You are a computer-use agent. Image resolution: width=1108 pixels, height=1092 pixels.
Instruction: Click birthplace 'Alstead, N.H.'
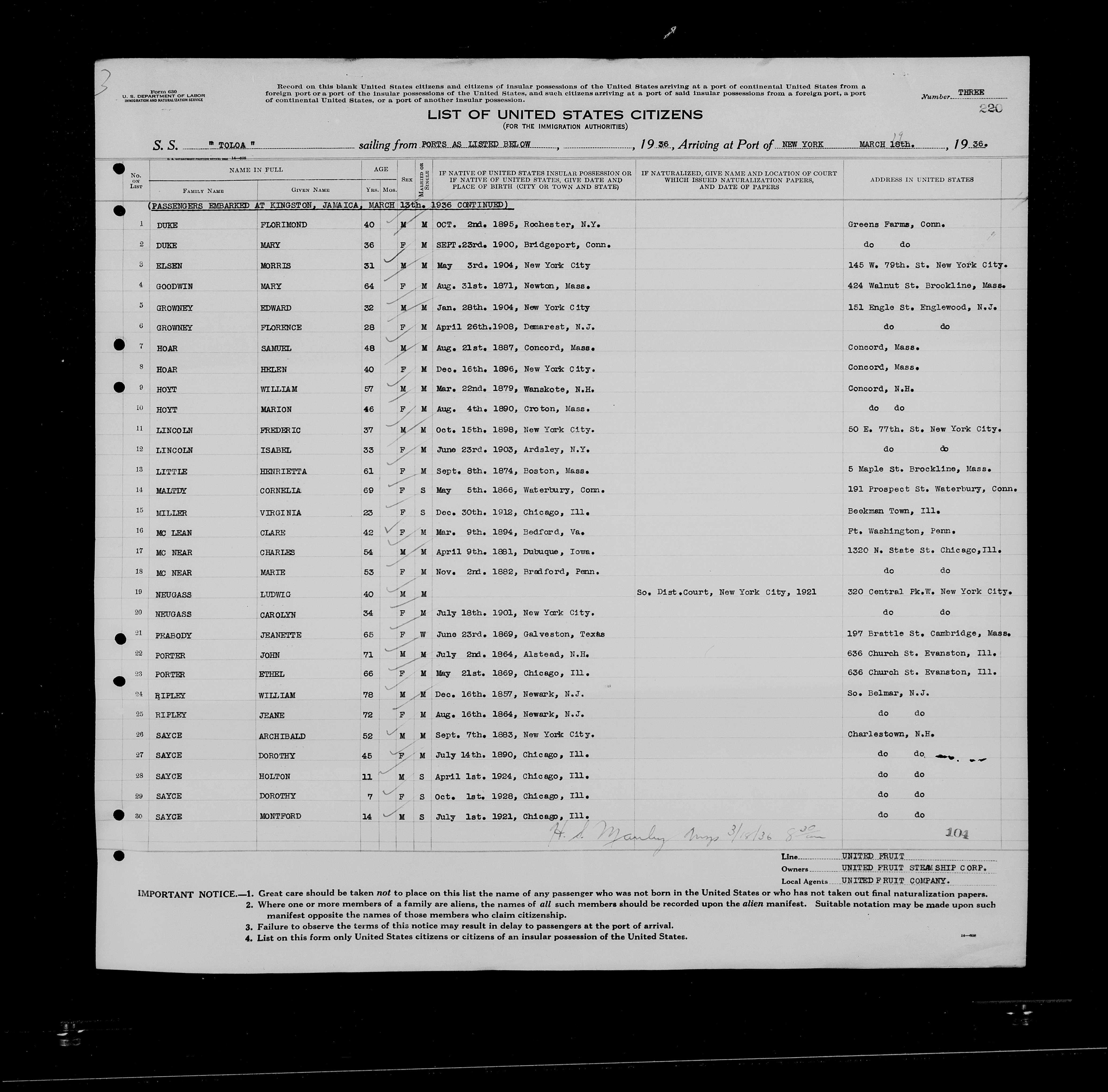pos(556,654)
